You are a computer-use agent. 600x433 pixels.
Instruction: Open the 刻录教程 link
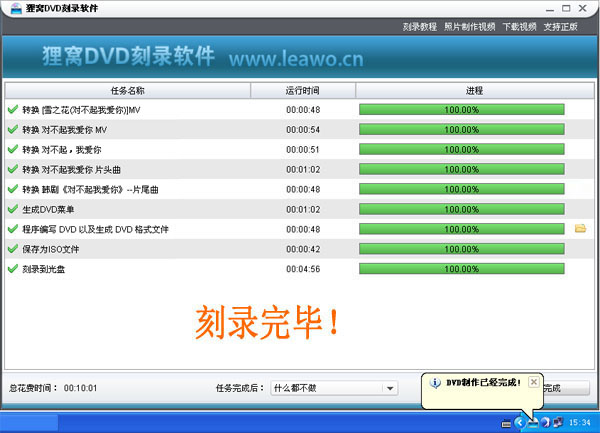tap(419, 27)
